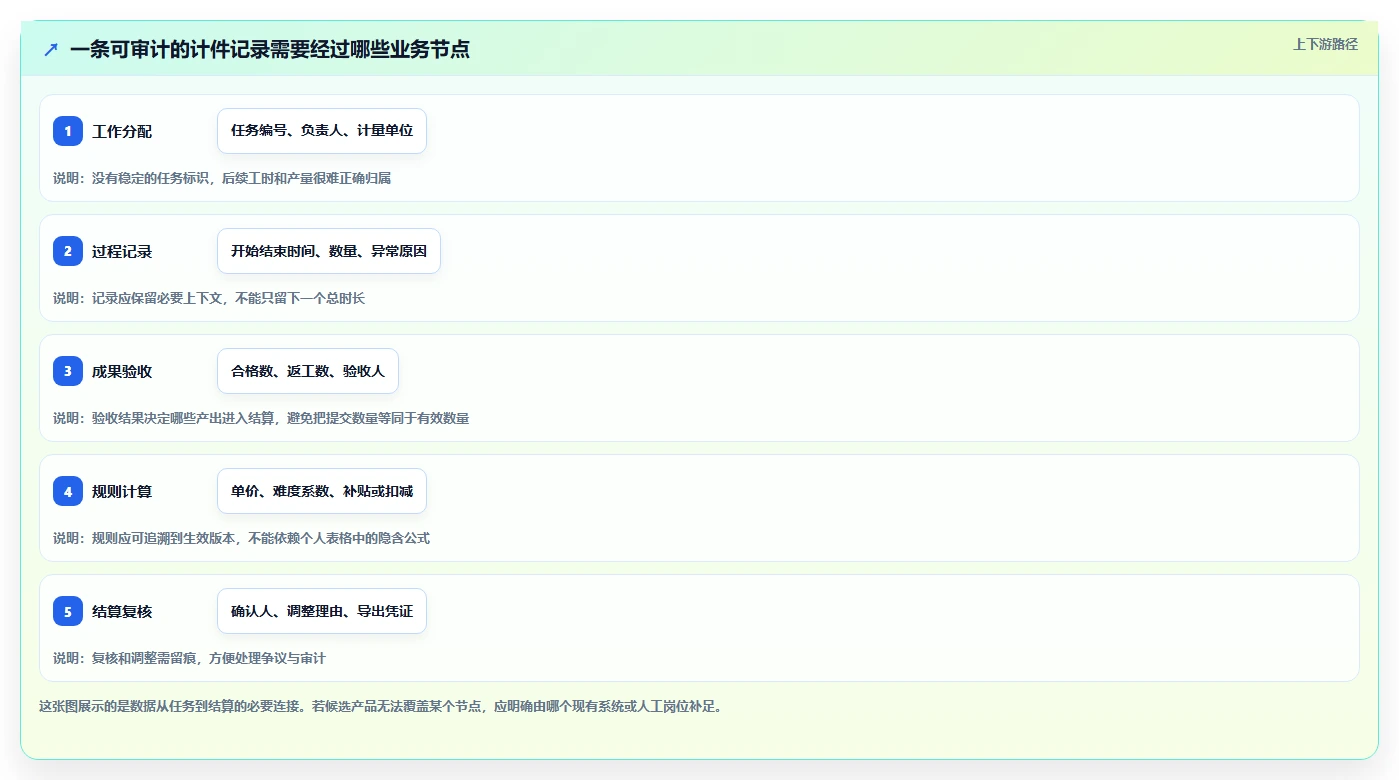Click step number 3 badge for 成果验收
This screenshot has width=1399, height=780.
pyautogui.click(x=68, y=371)
